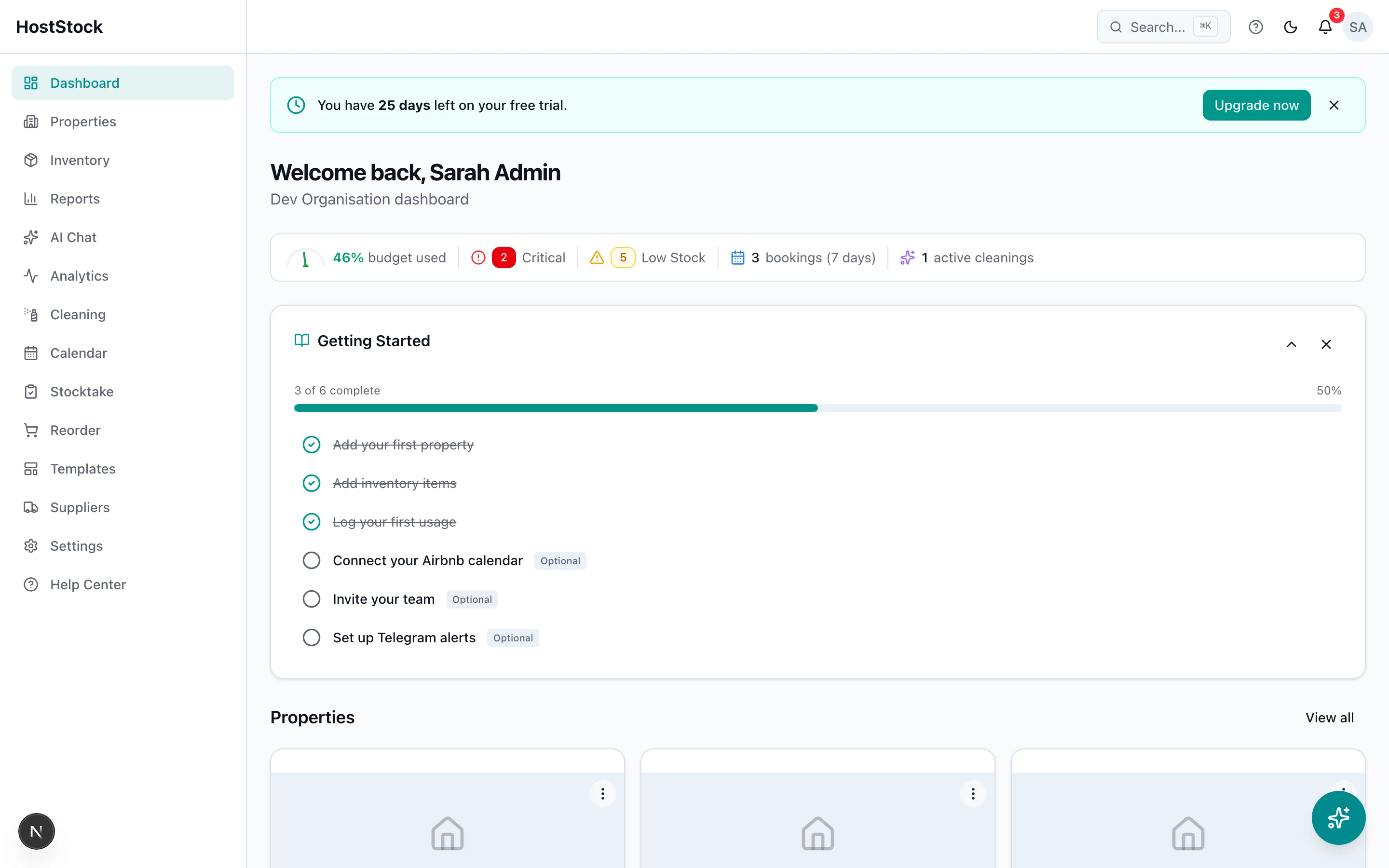Click the Inventory box icon

tap(31, 160)
